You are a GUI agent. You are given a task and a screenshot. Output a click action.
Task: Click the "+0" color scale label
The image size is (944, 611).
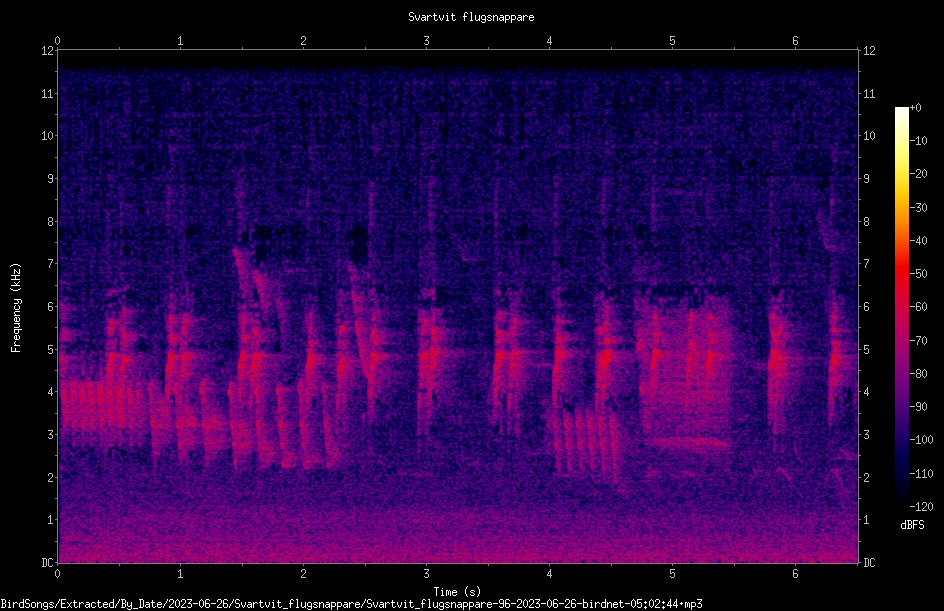pos(915,108)
